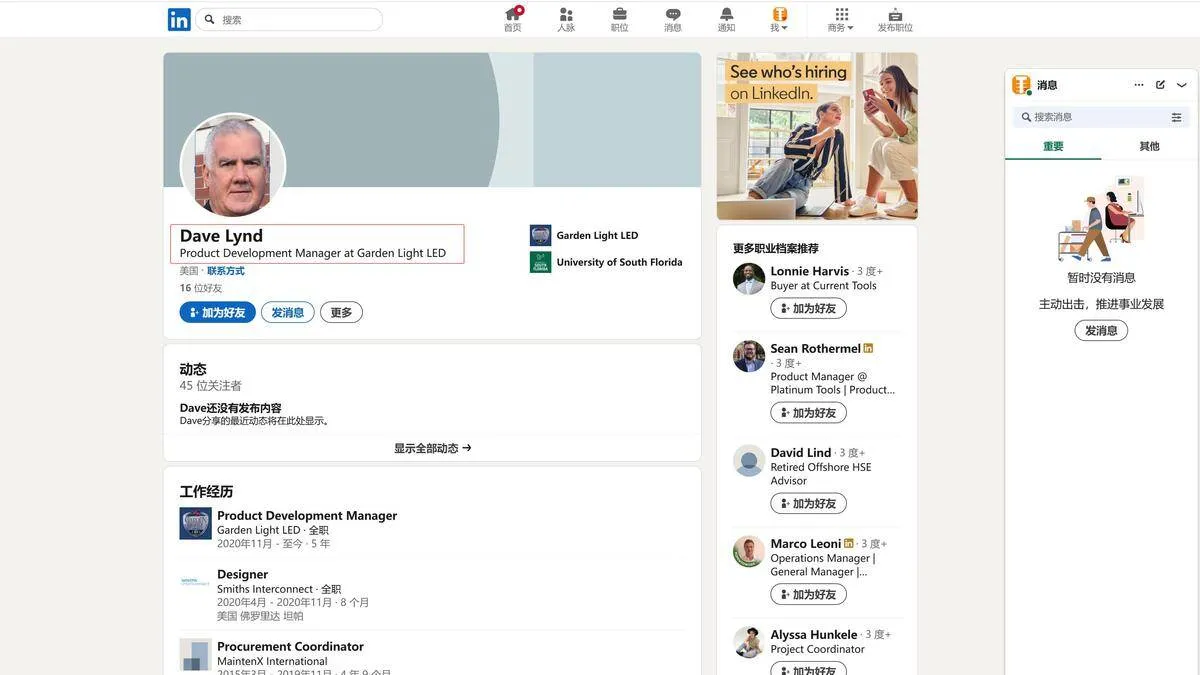Open Product Development Manager experience entry
The height and width of the screenshot is (675, 1200).
coord(307,516)
